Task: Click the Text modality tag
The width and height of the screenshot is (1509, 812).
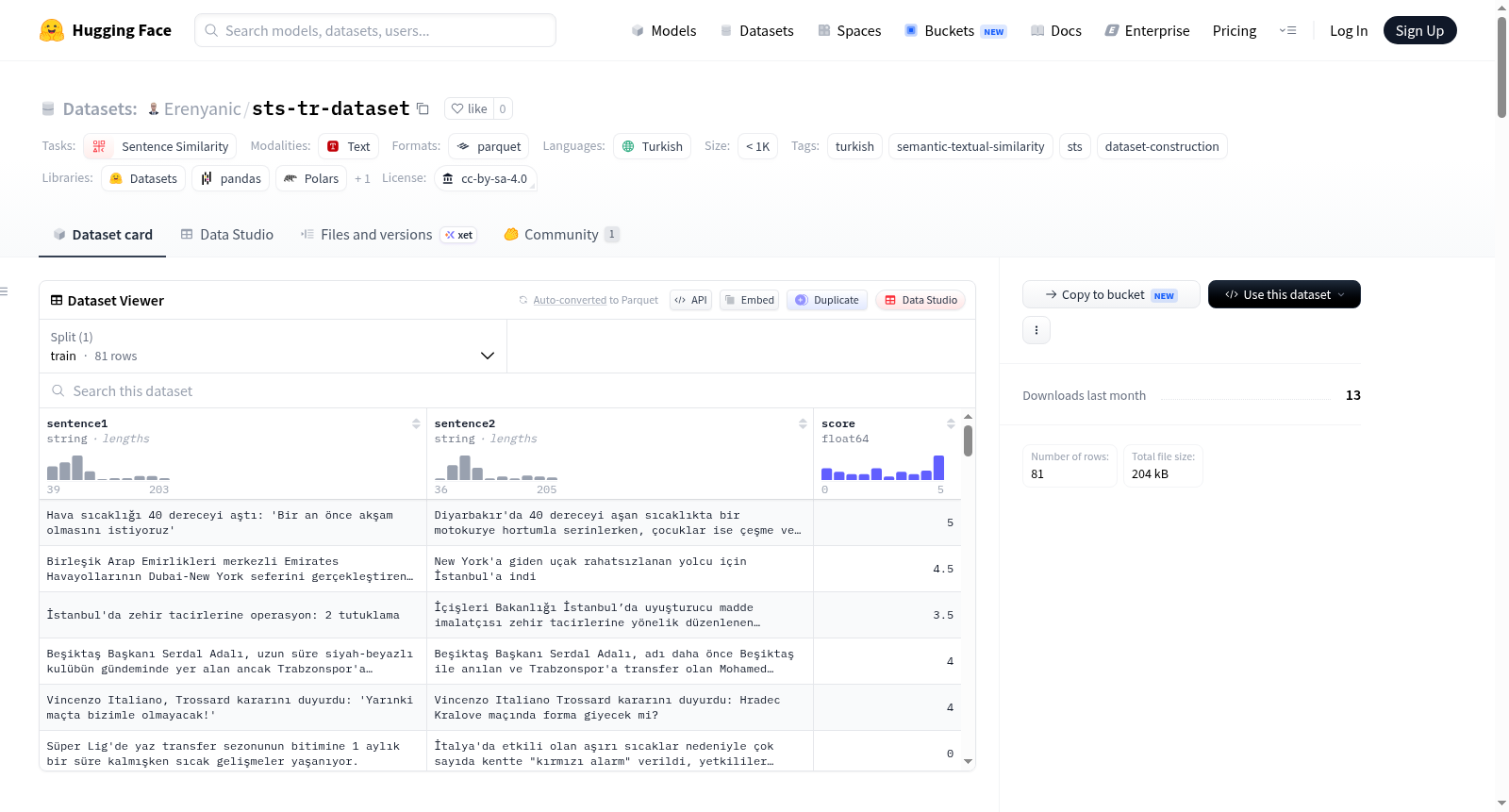Action: (x=348, y=146)
